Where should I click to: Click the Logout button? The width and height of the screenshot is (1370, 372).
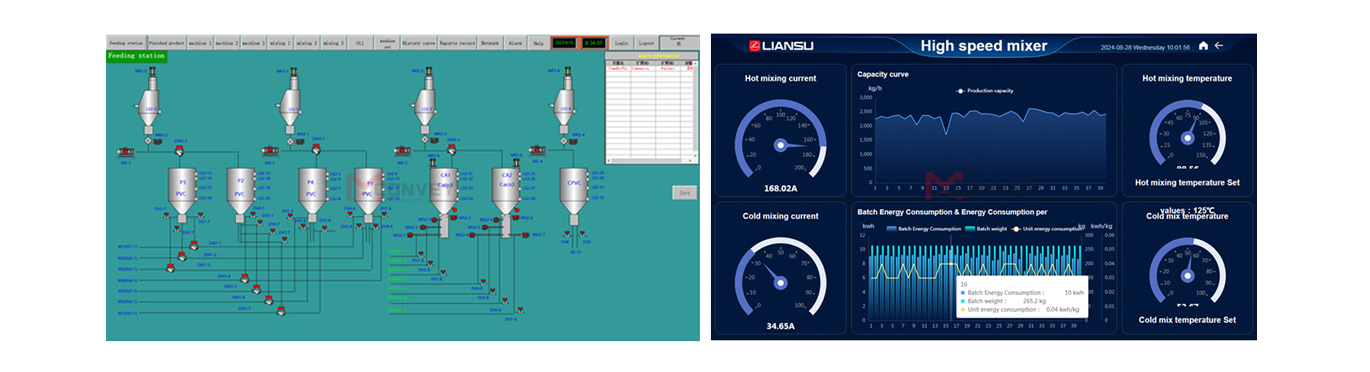pyautogui.click(x=647, y=43)
